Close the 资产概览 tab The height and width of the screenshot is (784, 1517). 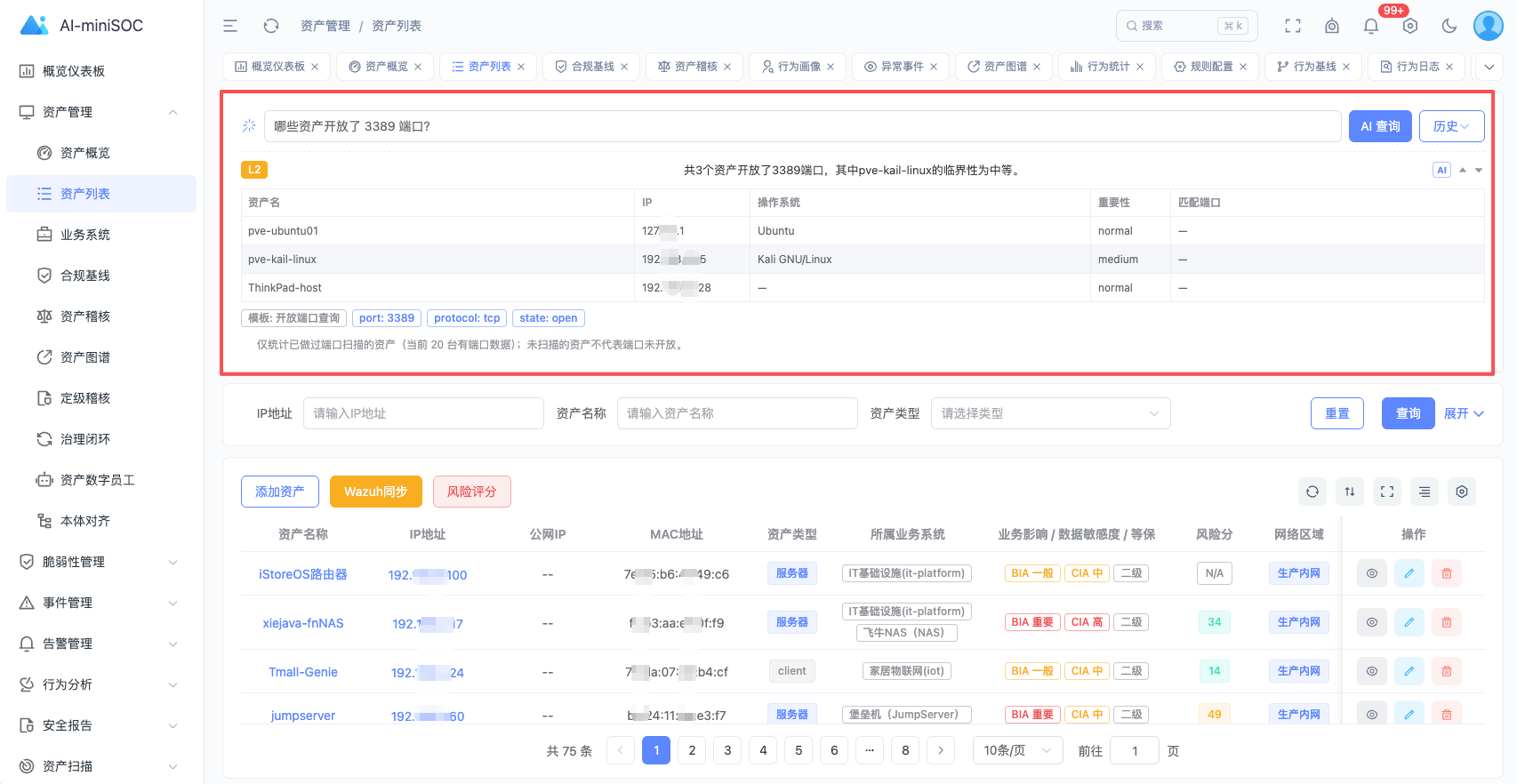tap(418, 67)
